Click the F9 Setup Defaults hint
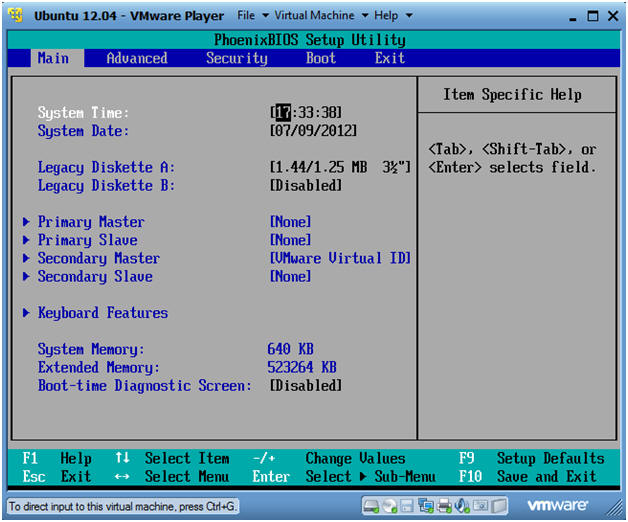628x522 pixels. pos(531,458)
